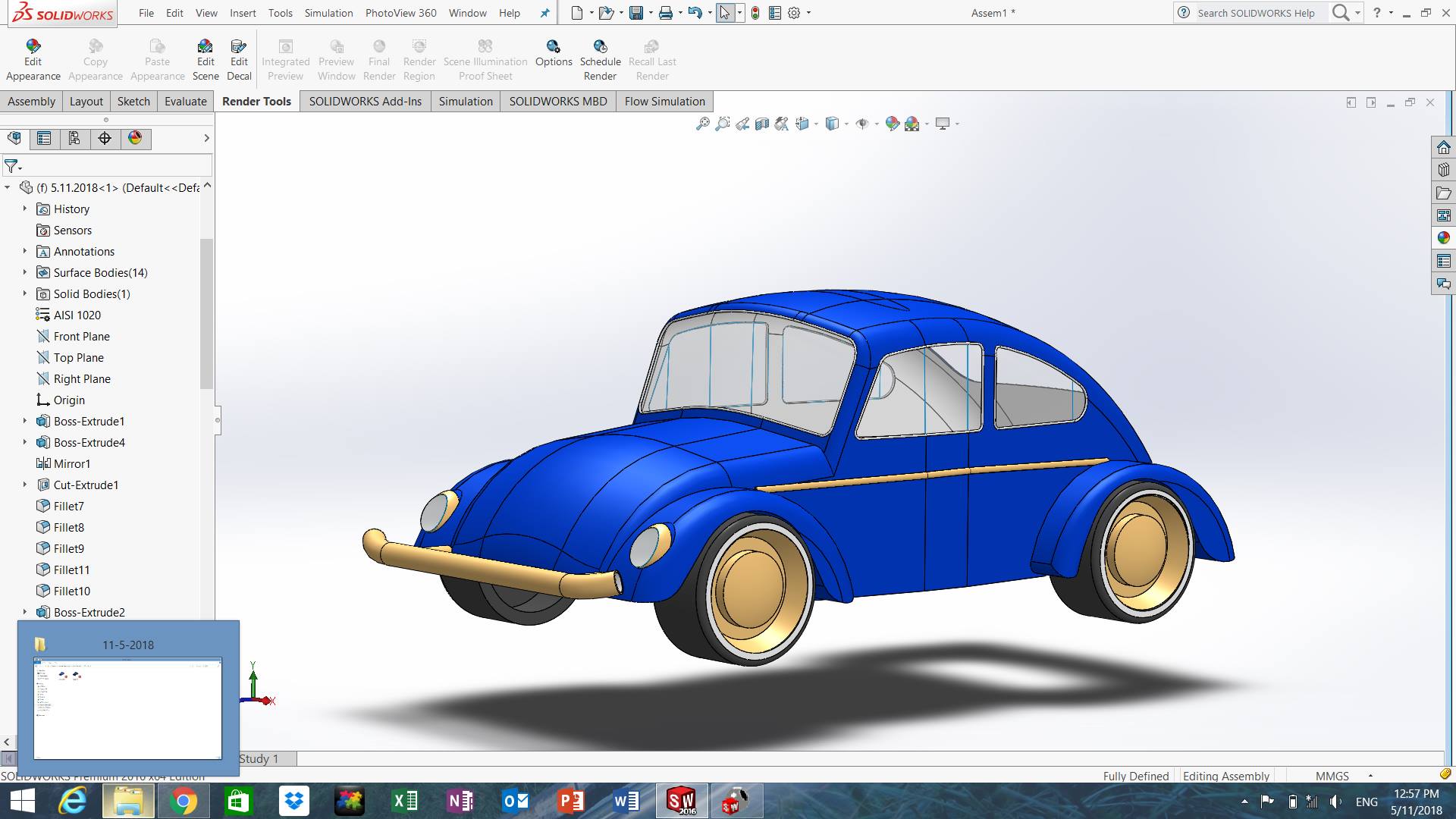Open the Edit Decal tool
Viewport: 1456px width, 819px height.
[239, 61]
